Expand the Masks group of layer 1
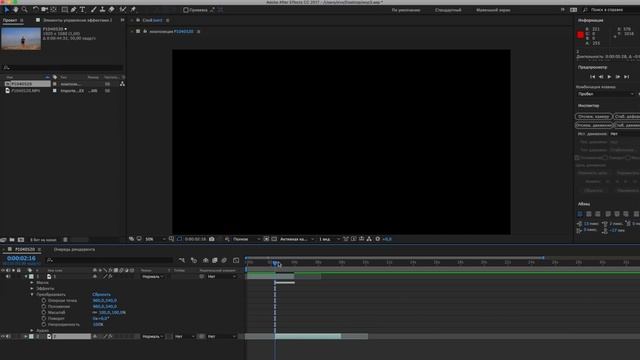 [32, 282]
